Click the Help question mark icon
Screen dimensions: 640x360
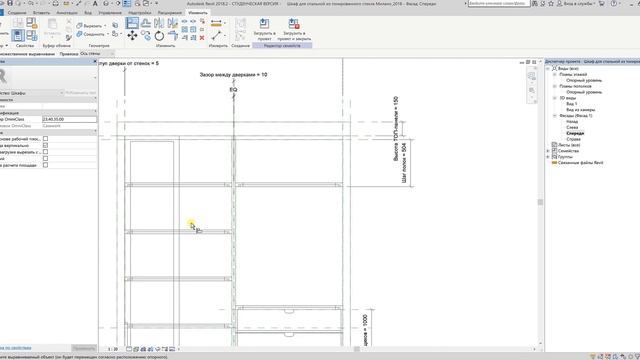point(613,3)
